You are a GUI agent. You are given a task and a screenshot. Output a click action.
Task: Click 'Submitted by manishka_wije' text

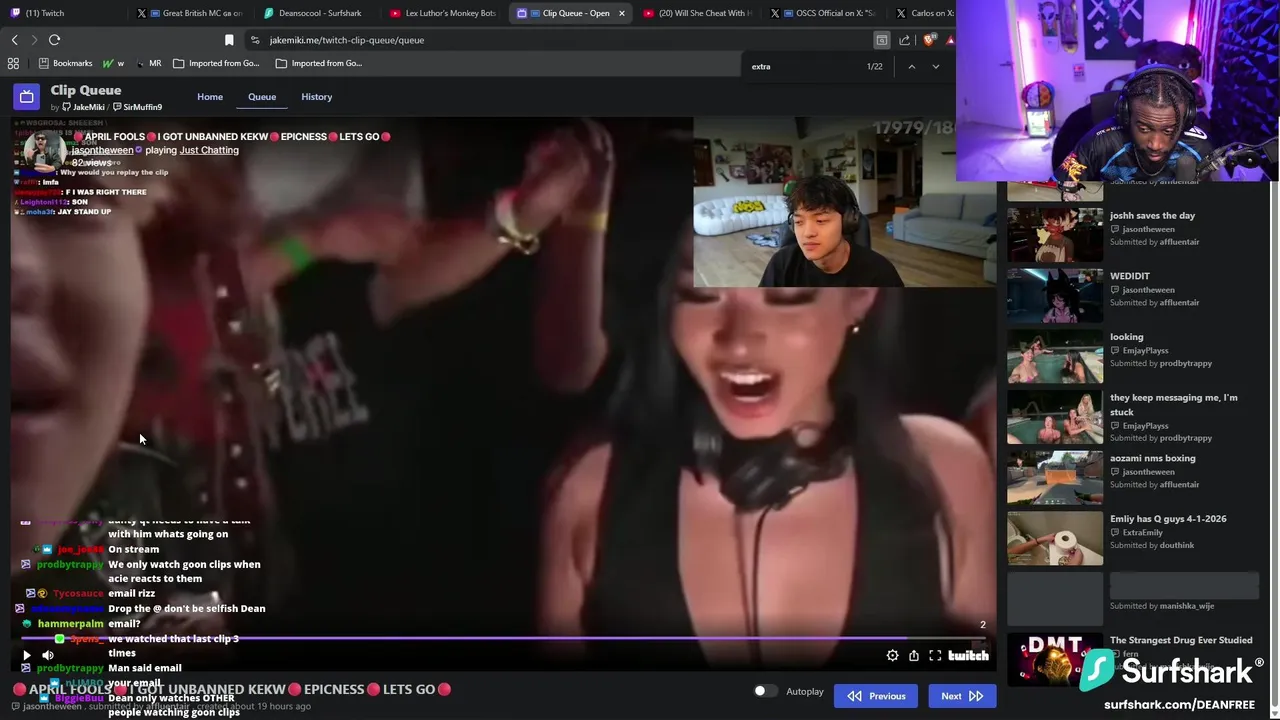point(1162,606)
